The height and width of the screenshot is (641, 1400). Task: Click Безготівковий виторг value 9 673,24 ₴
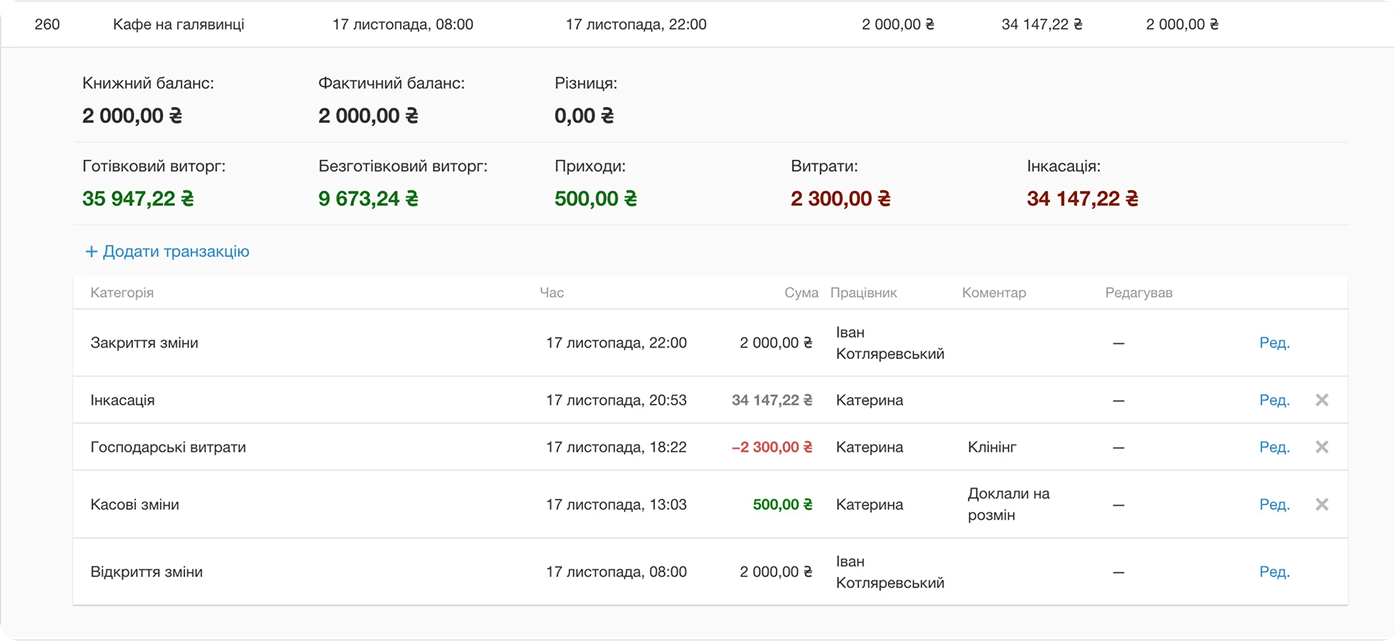click(368, 199)
